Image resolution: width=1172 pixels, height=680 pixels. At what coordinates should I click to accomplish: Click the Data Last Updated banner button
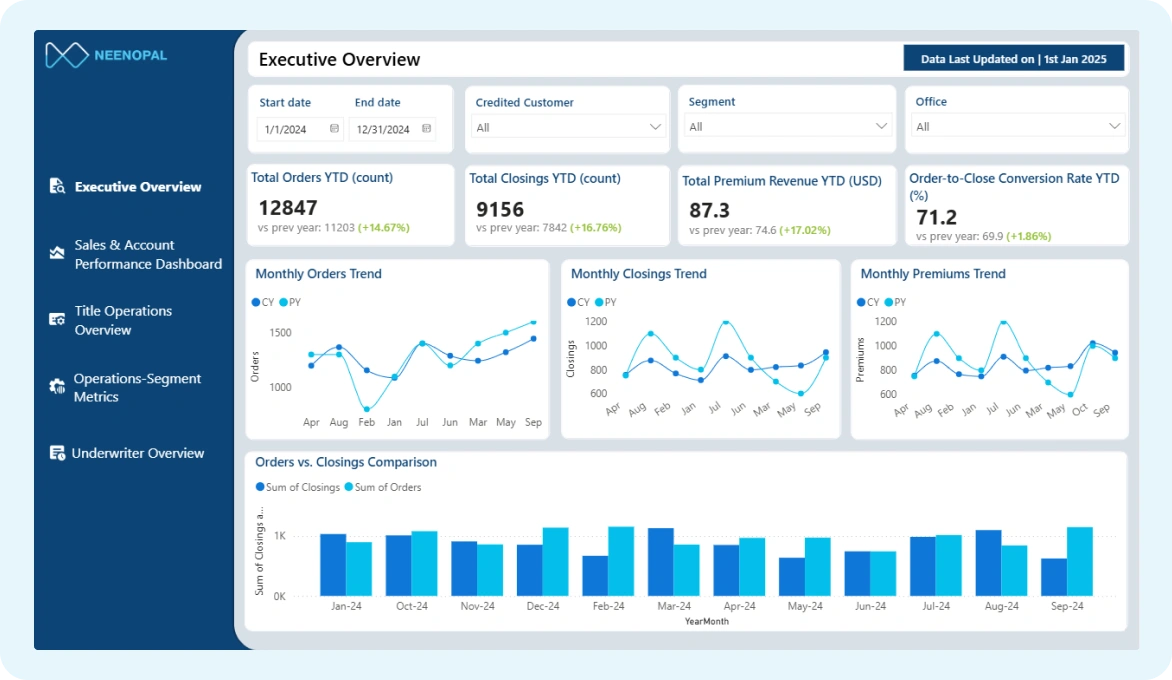coord(1014,59)
